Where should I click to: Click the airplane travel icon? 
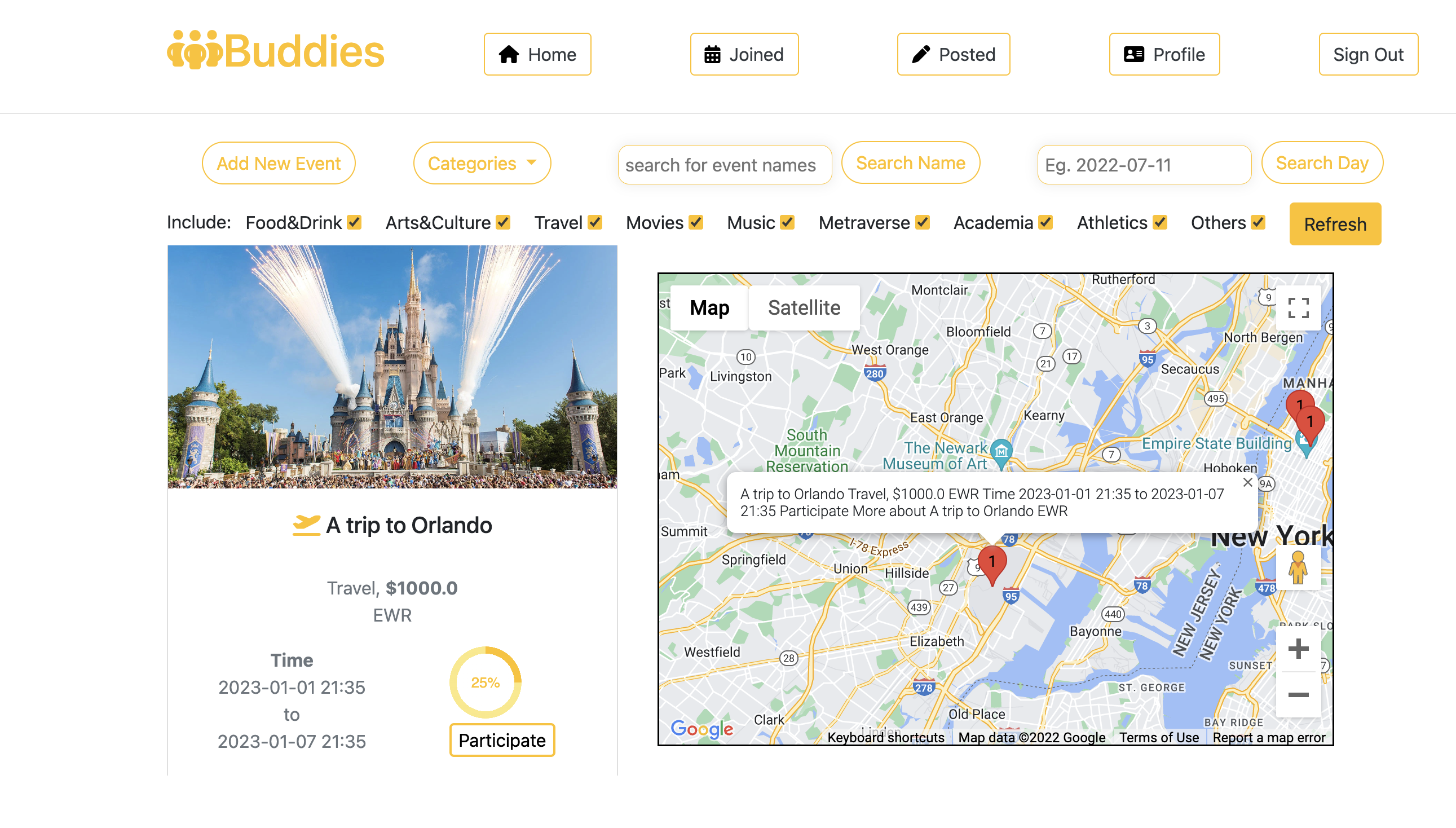point(306,526)
